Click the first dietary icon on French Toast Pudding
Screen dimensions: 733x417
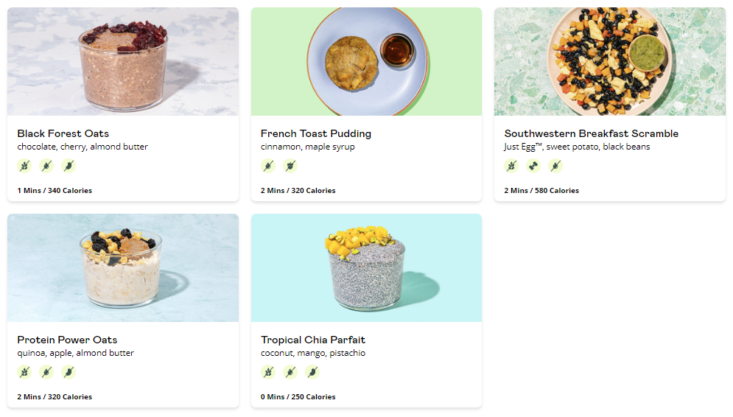pos(268,166)
